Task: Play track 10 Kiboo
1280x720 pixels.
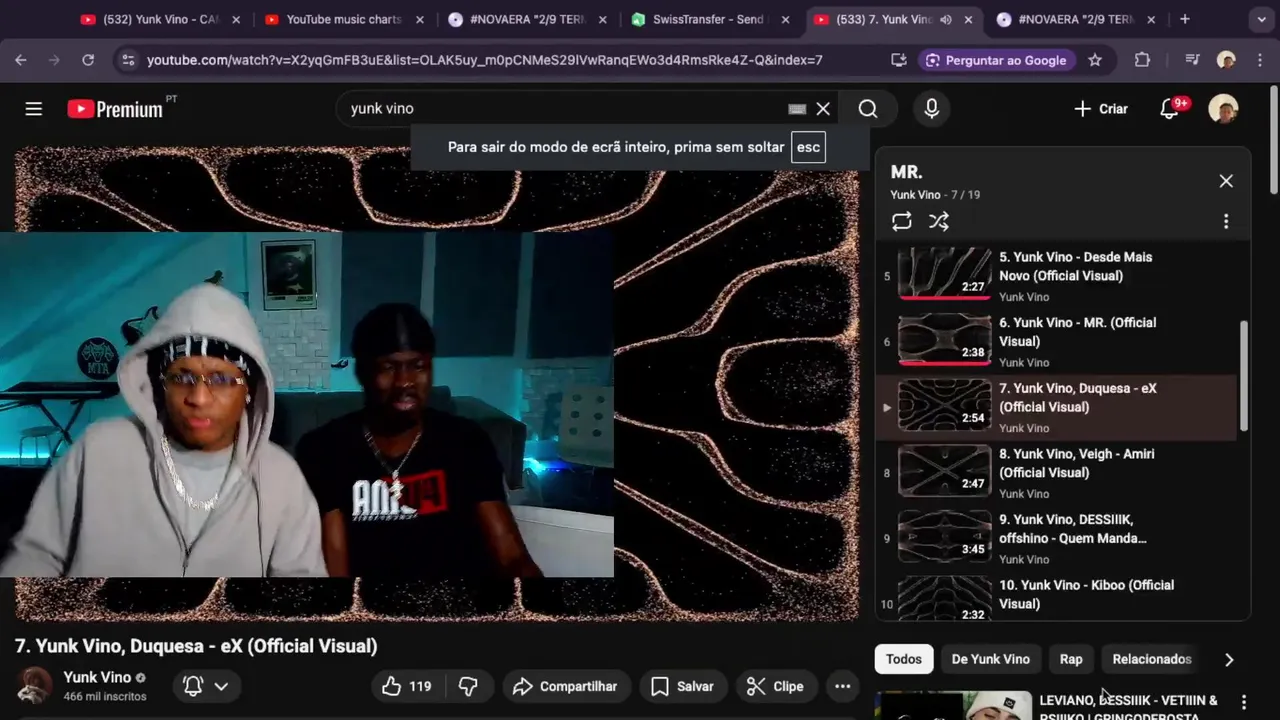Action: pyautogui.click(x=1058, y=596)
